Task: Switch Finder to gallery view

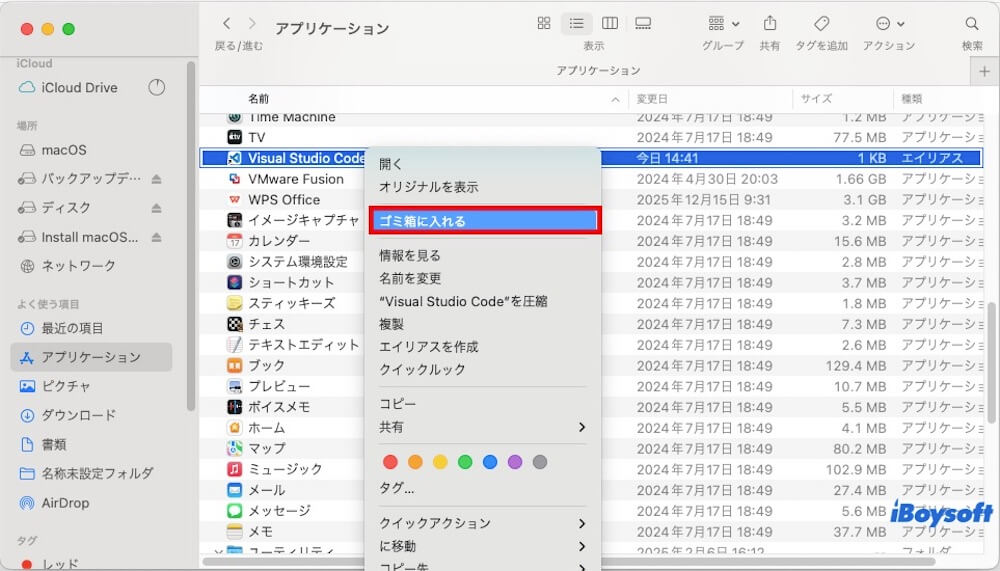Action: [643, 24]
